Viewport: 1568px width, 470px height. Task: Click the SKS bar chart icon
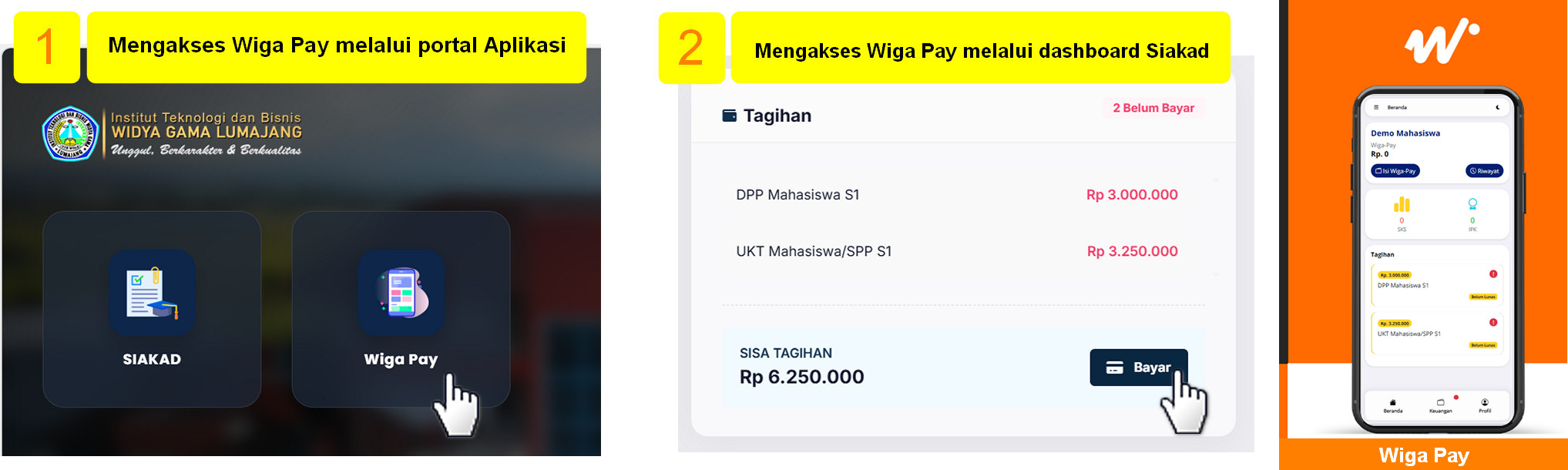point(1402,204)
